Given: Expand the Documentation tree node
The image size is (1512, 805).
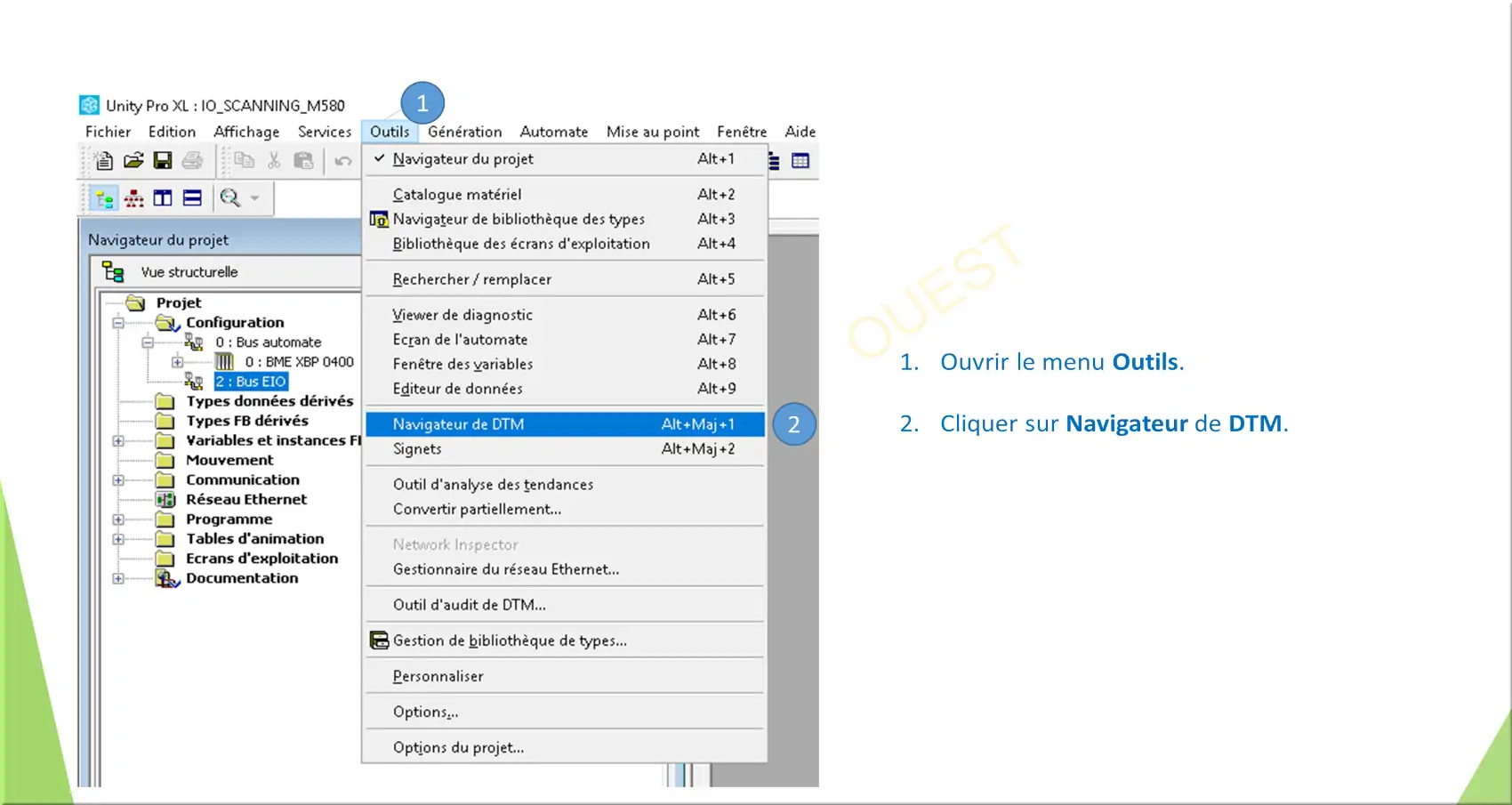Looking at the screenshot, I should click(x=118, y=578).
